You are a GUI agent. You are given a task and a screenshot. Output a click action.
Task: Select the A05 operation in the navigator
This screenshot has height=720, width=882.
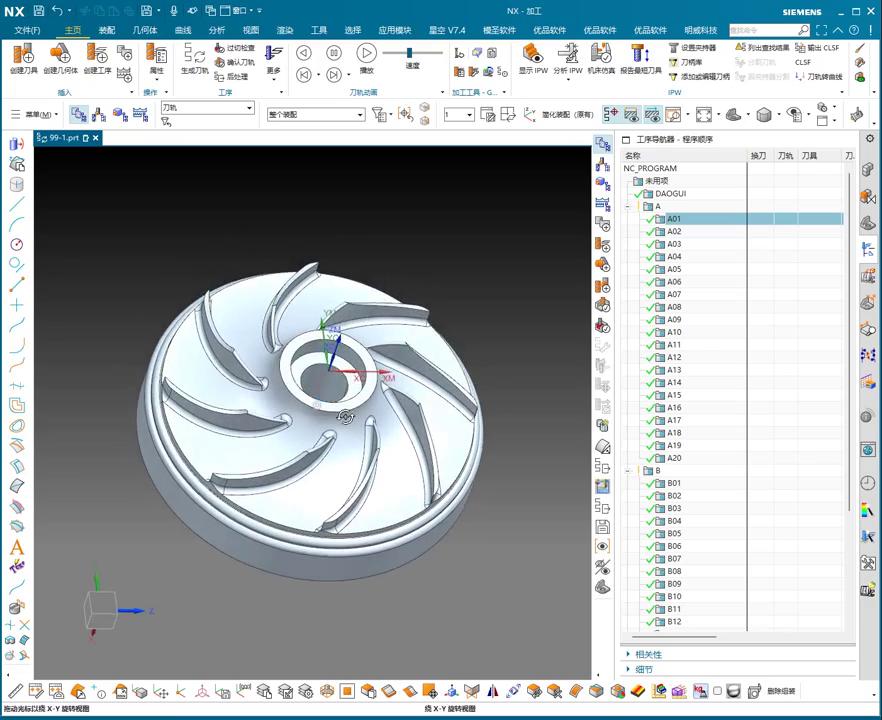pyautogui.click(x=675, y=269)
